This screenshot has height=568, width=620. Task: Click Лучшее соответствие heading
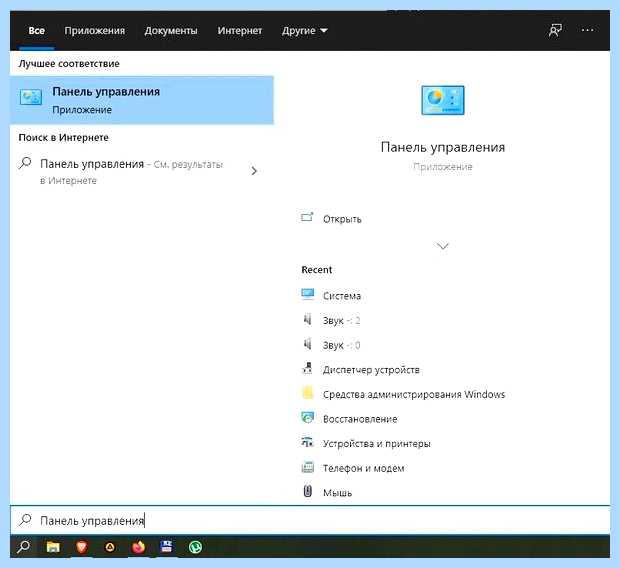[x=69, y=64]
